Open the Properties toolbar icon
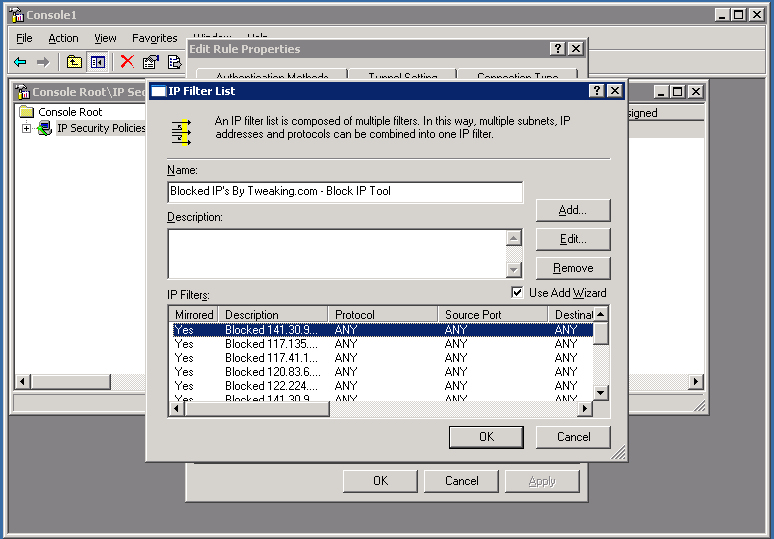 coord(151,62)
